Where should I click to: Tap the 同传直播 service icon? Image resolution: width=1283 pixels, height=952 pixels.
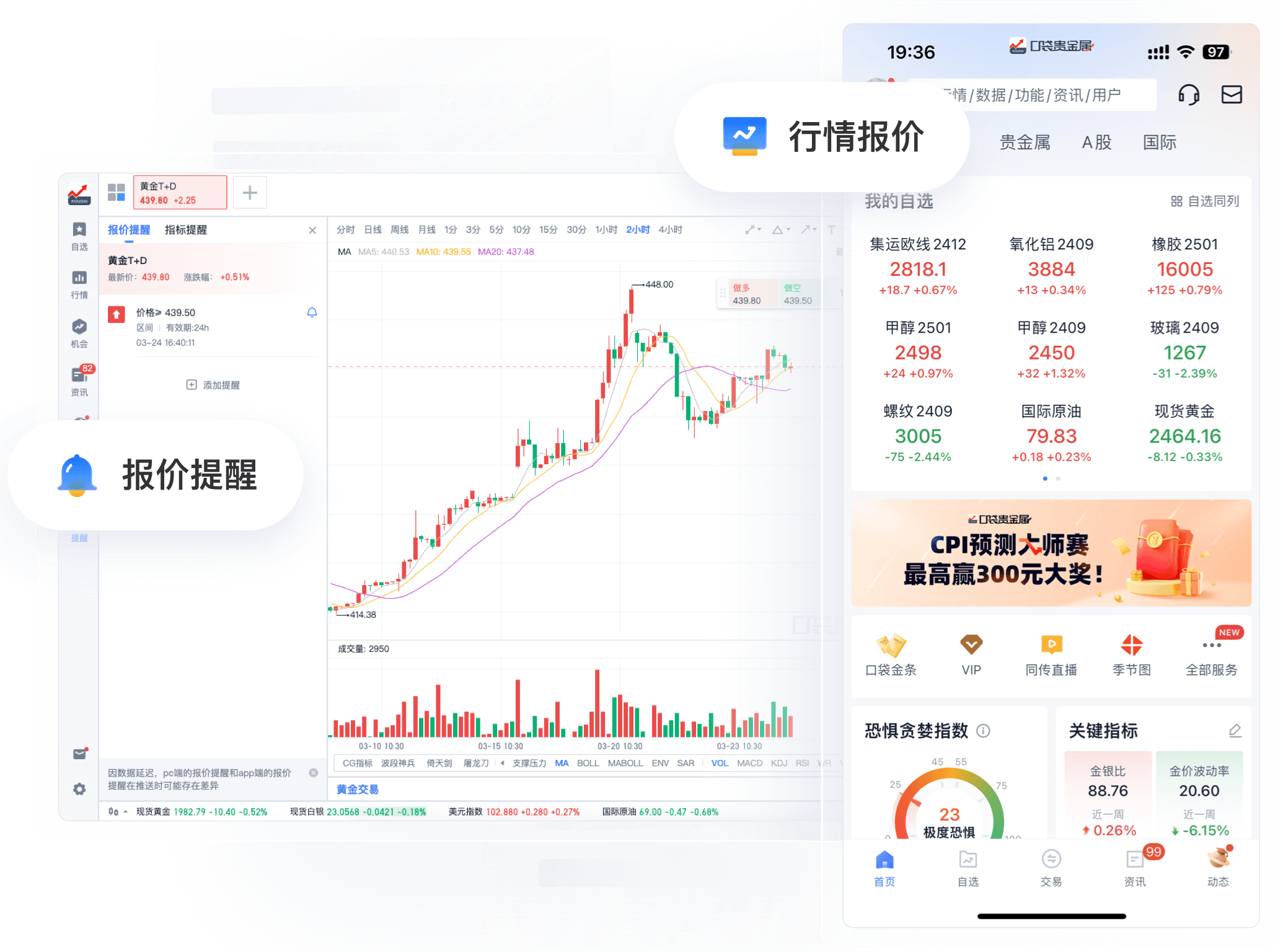[1051, 655]
